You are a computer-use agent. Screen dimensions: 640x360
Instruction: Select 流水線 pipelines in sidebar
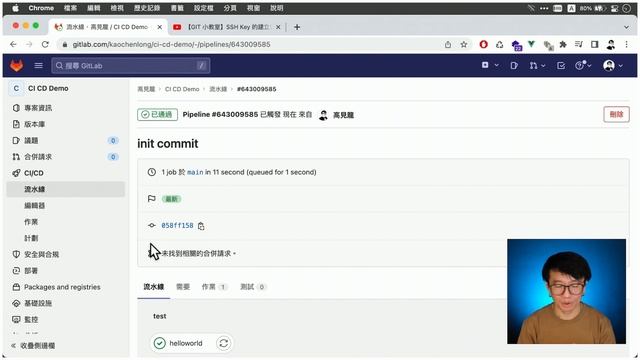click(x=65, y=189)
